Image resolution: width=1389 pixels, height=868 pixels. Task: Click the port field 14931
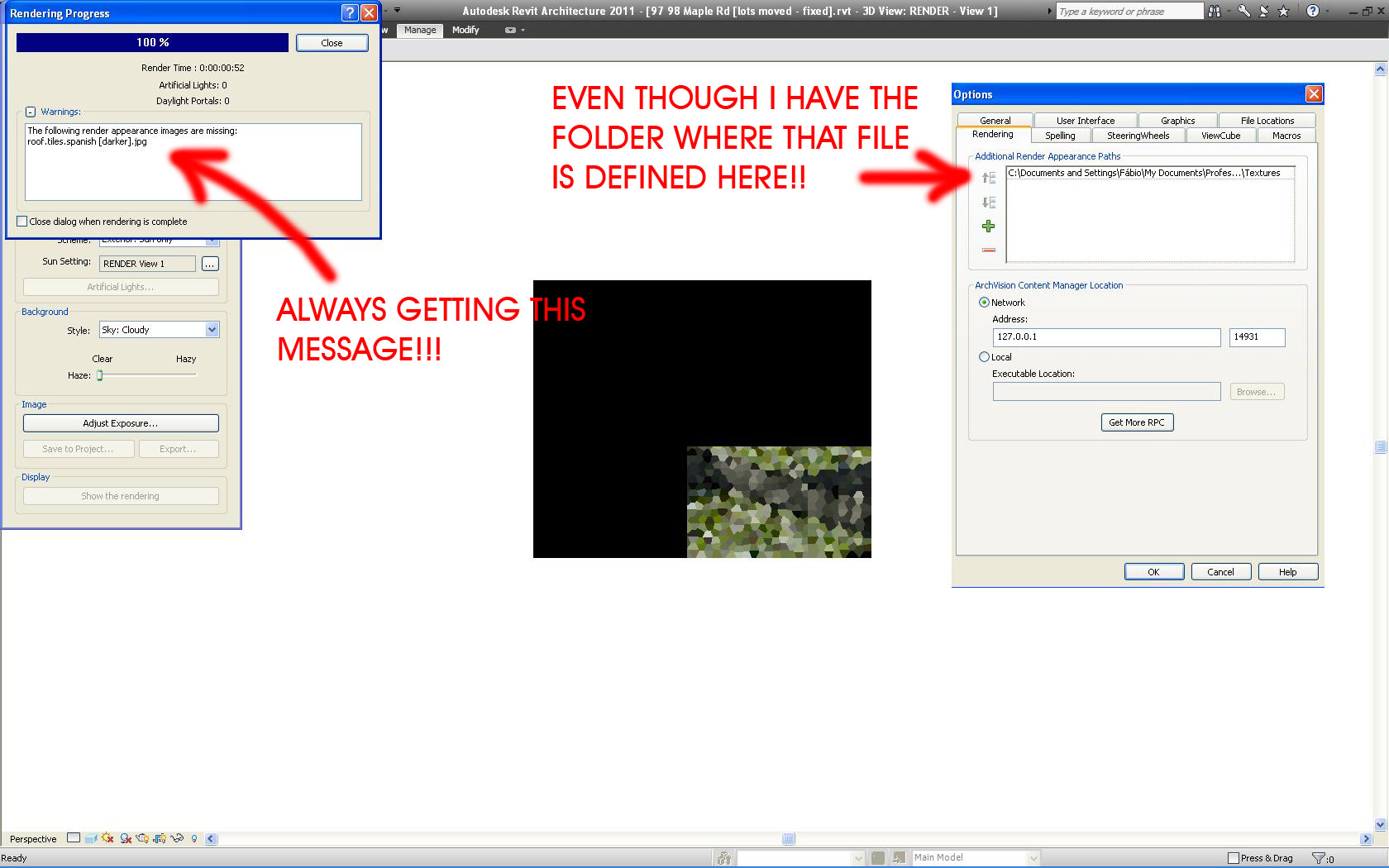1257,337
